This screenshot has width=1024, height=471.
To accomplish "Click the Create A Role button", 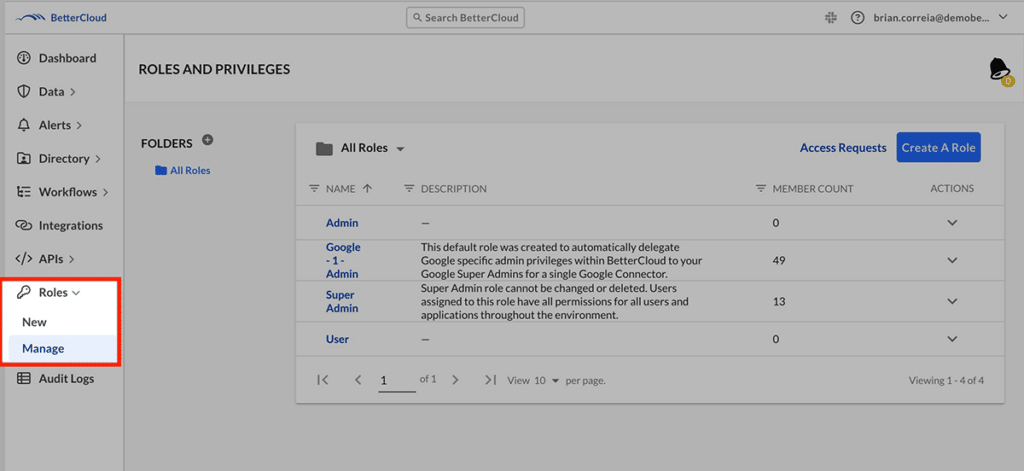I will click(938, 148).
